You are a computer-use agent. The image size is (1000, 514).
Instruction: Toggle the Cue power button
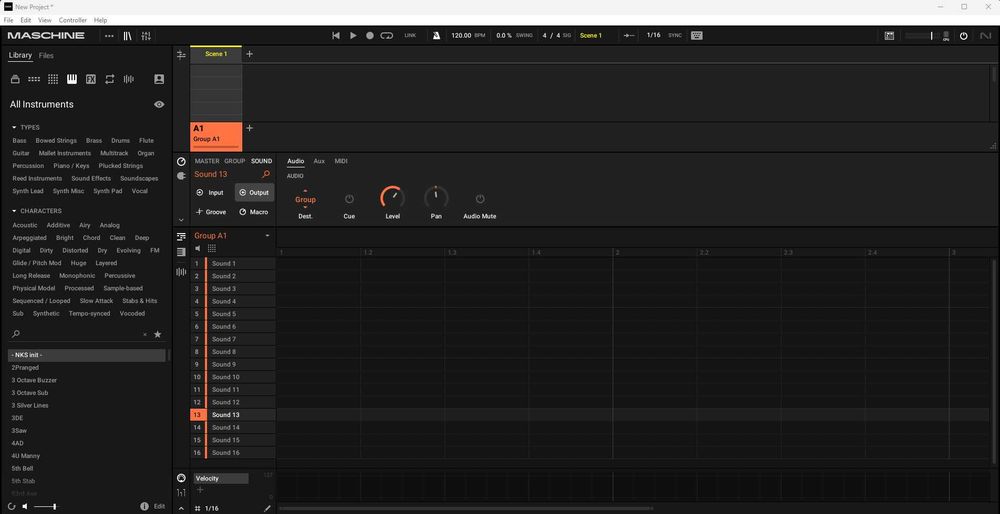[349, 199]
